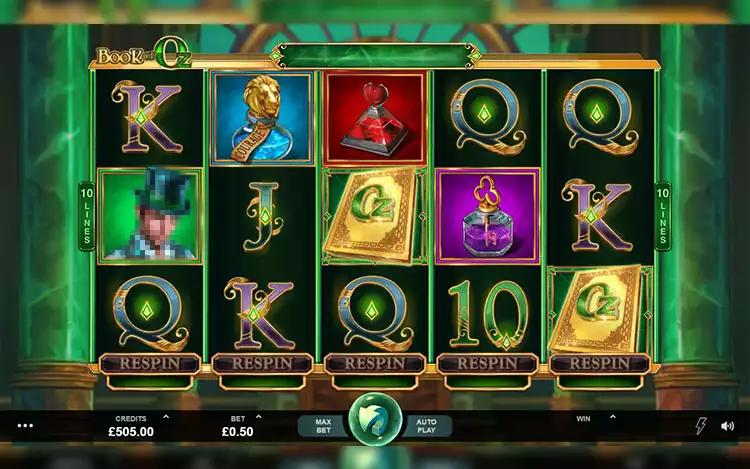Toggle quick spin lightning bolt
The height and width of the screenshot is (469, 750).
(x=701, y=425)
